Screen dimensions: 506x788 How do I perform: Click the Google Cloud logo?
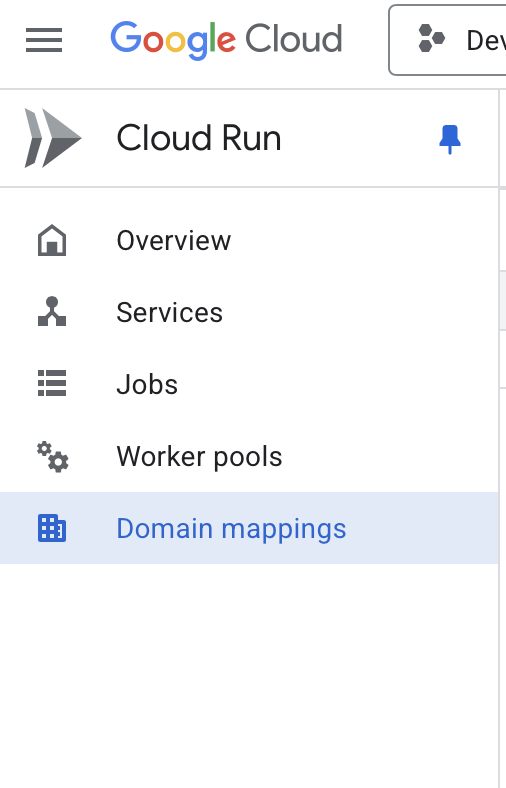pyautogui.click(x=226, y=40)
